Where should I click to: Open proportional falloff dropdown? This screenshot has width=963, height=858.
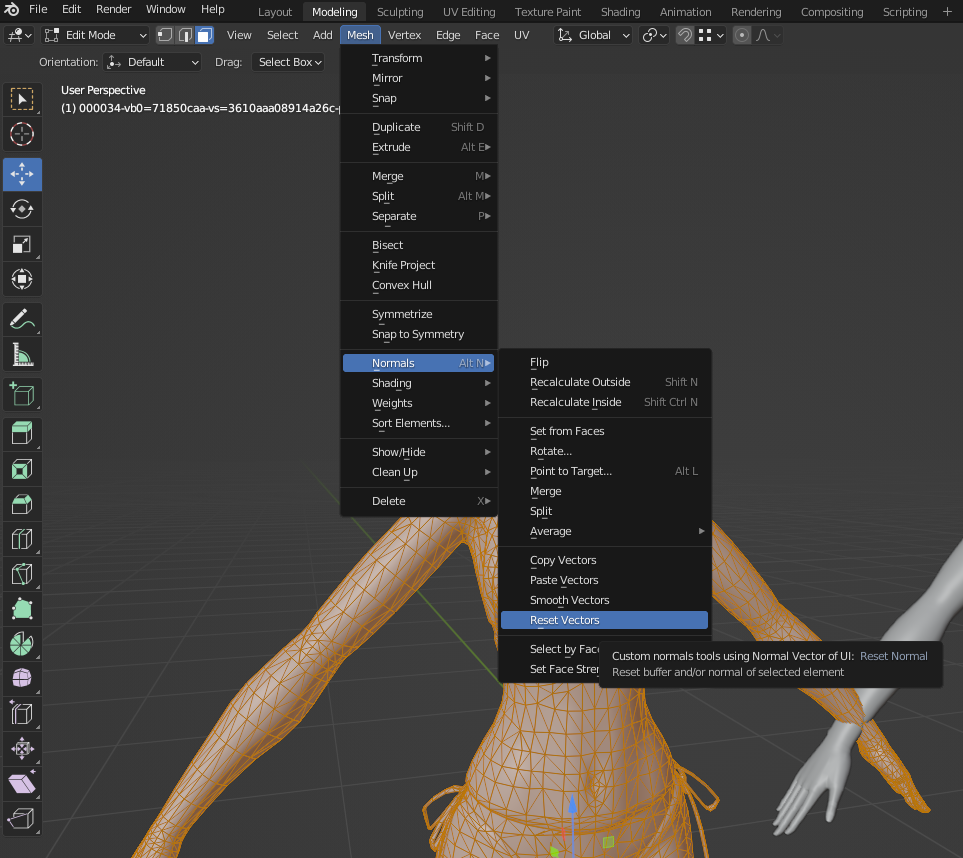[768, 35]
